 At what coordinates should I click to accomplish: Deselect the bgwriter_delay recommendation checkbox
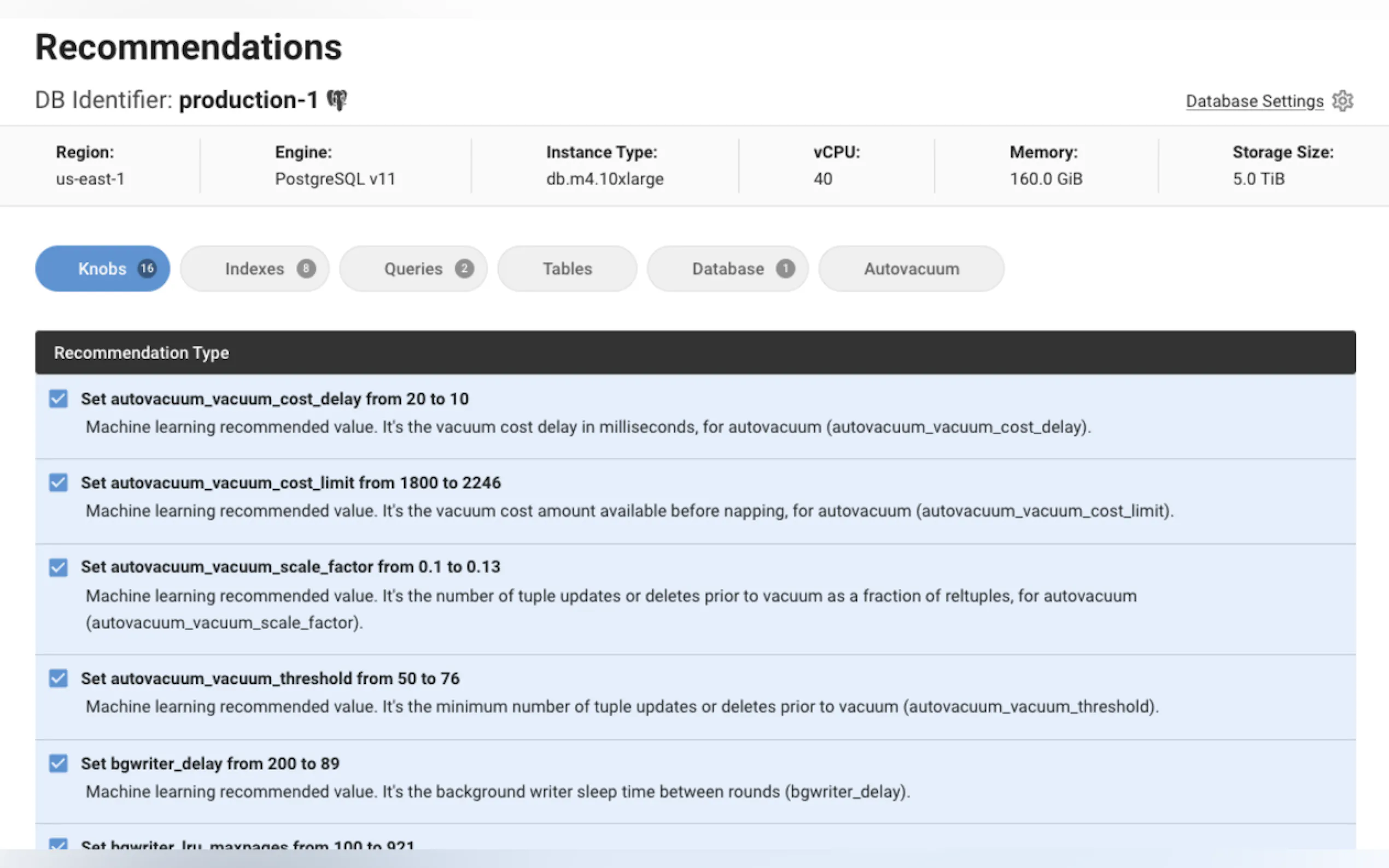point(58,763)
